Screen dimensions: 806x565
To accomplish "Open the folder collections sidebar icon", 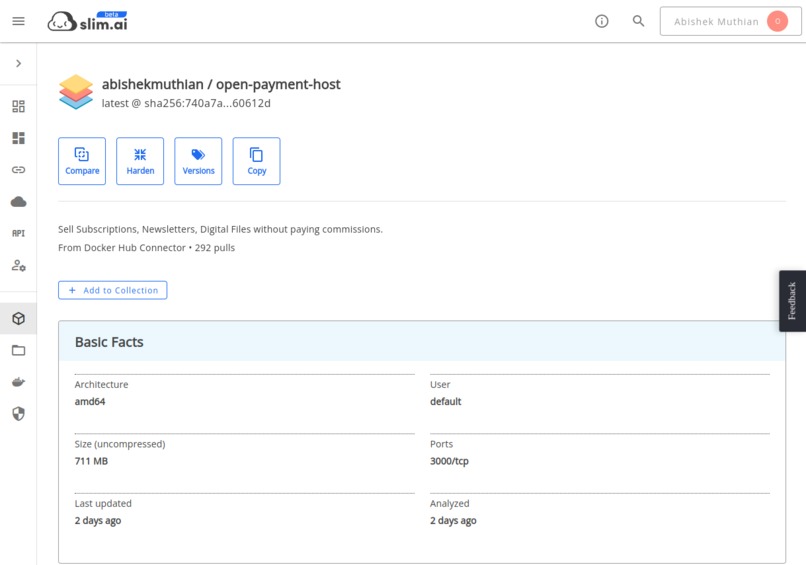I will point(19,351).
